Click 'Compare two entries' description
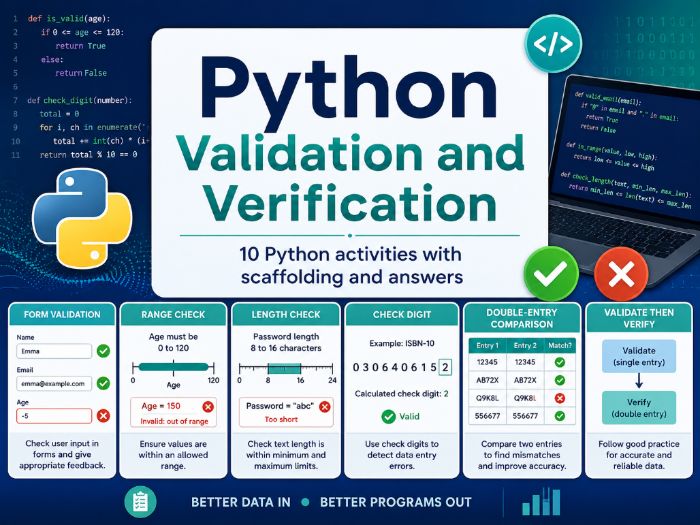The image size is (700, 525). pos(522,455)
